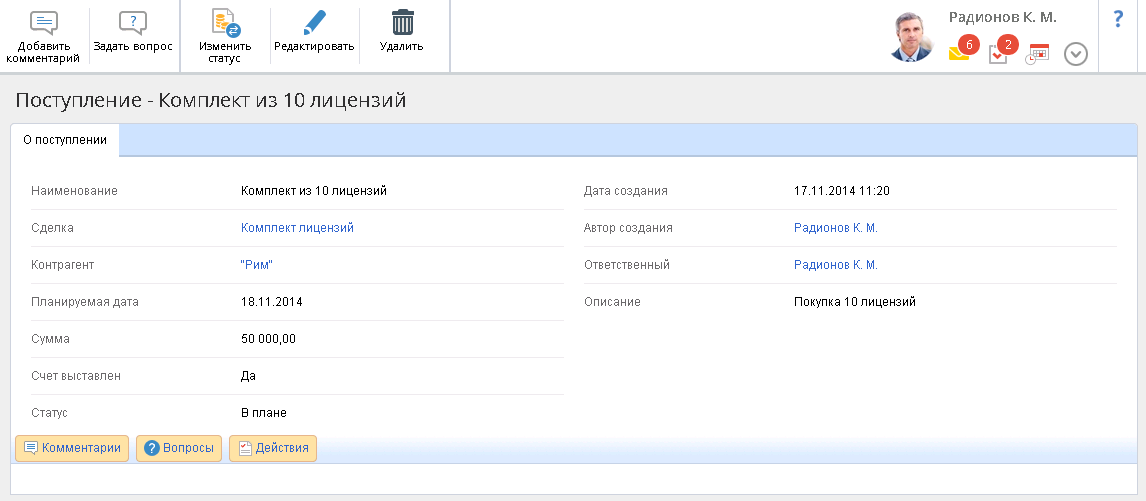Click the Edit (Редактировать) pencil icon
1146x501 pixels.
(x=314, y=22)
